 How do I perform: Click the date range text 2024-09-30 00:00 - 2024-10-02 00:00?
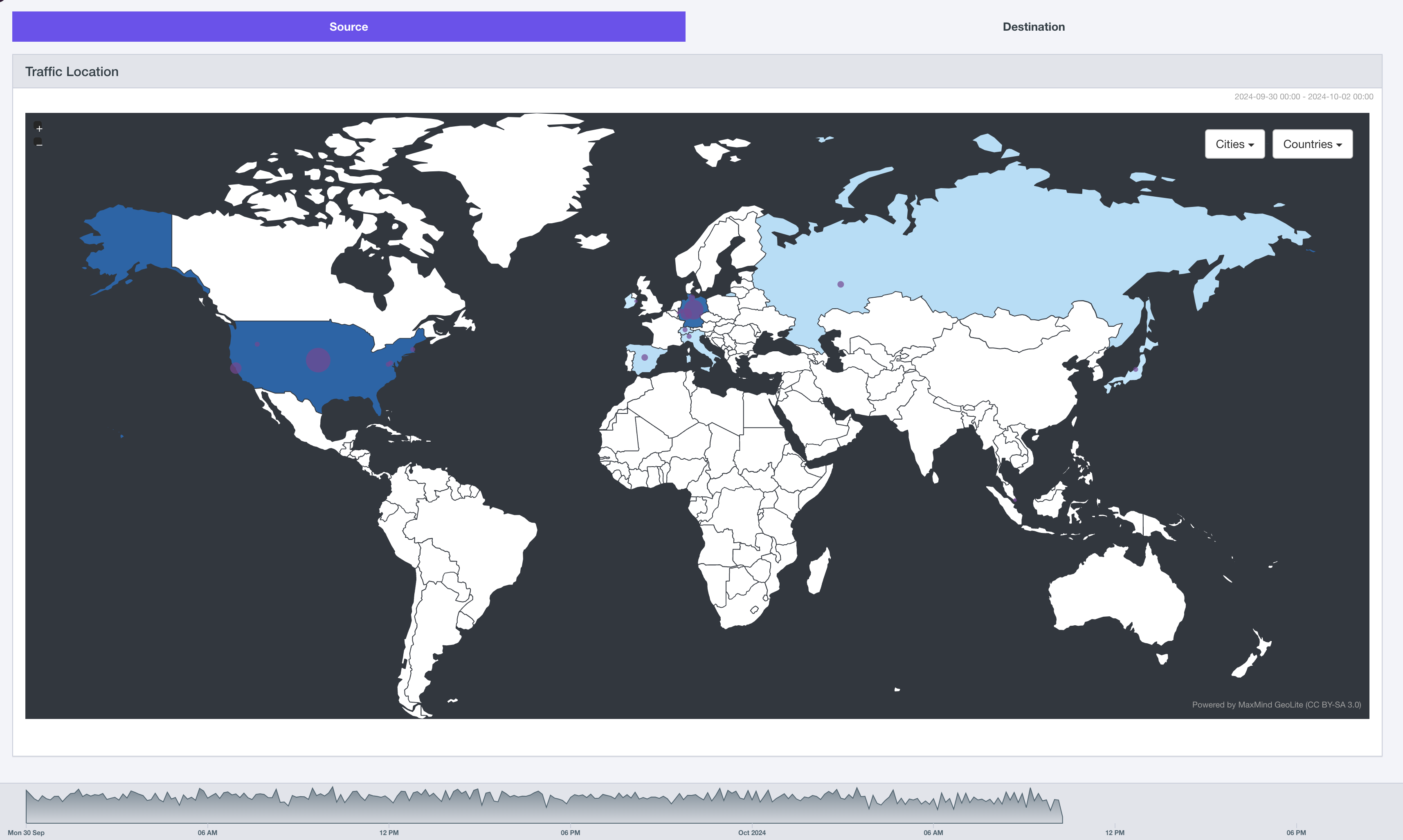[1303, 97]
